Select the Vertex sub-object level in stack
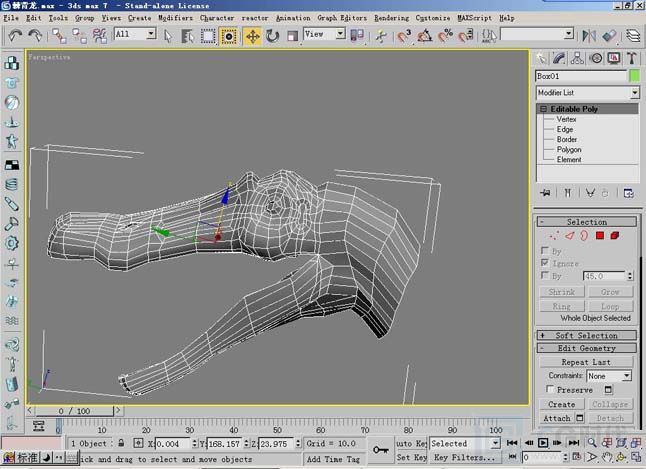This screenshot has height=469, width=646. pos(566,119)
